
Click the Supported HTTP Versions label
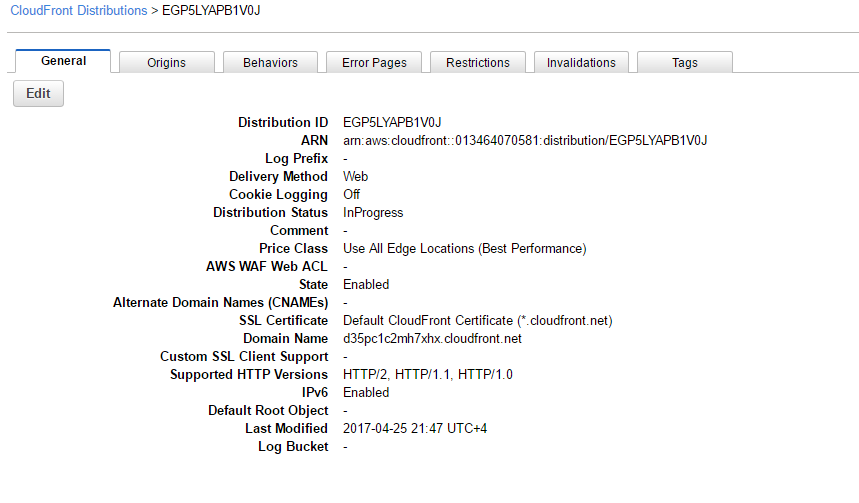(x=249, y=375)
